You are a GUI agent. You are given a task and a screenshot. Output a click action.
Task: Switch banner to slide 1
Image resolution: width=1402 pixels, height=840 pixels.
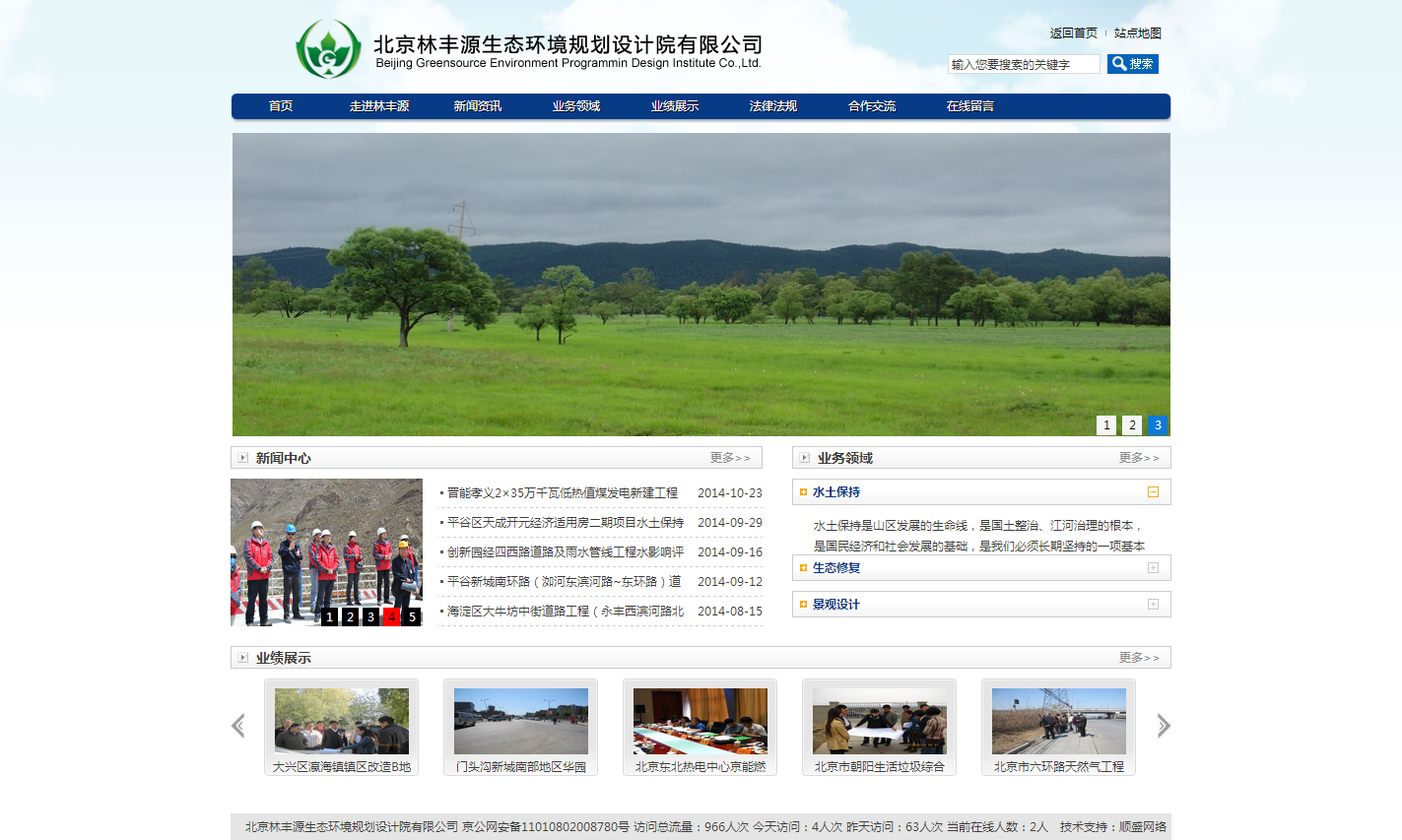pos(1106,424)
